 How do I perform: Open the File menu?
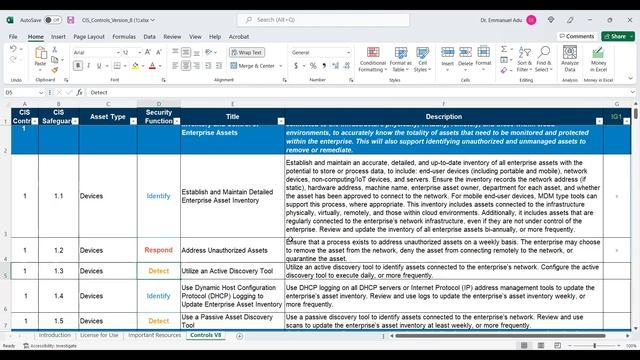[x=13, y=37]
